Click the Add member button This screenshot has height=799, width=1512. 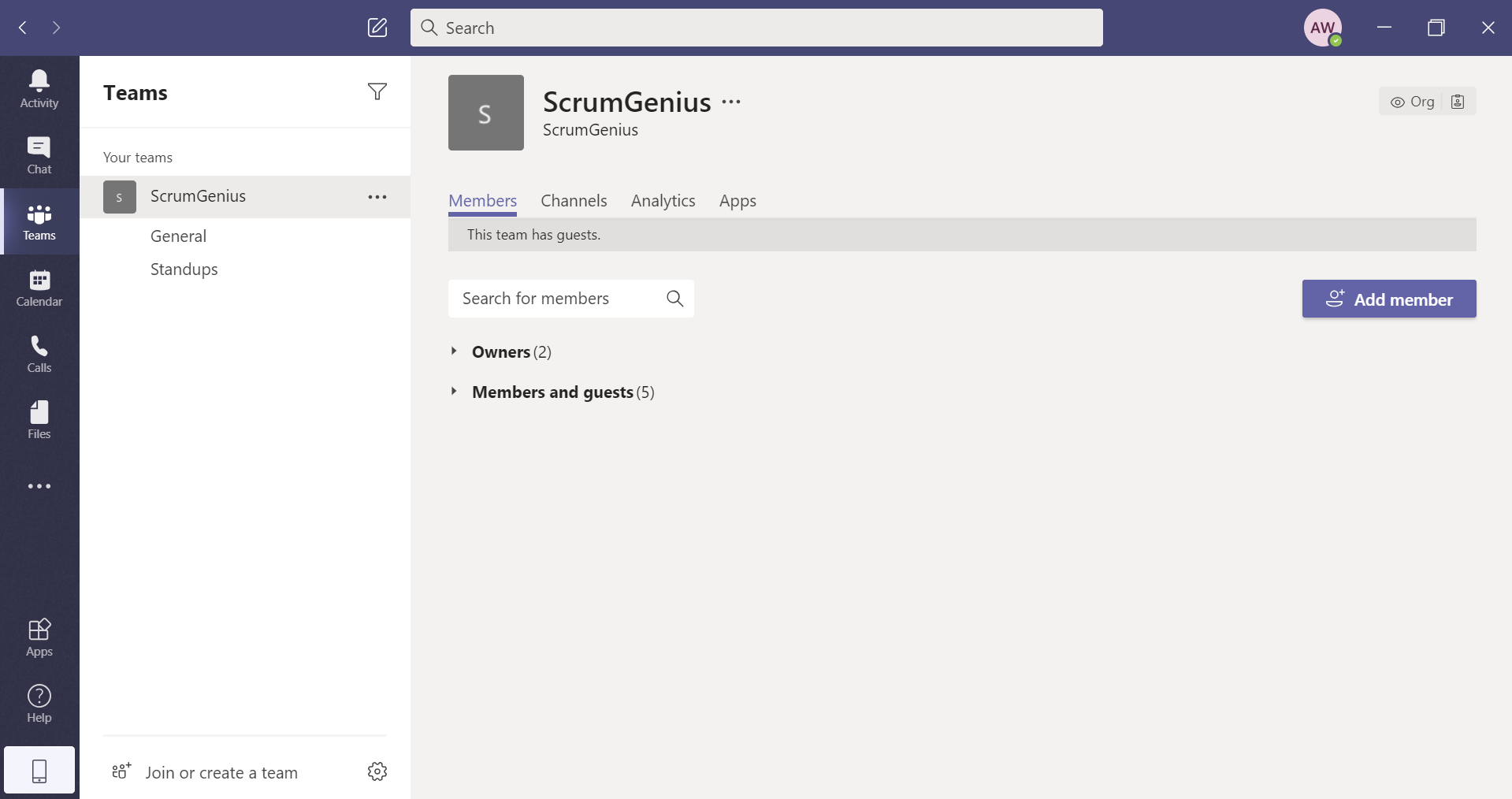coord(1389,299)
